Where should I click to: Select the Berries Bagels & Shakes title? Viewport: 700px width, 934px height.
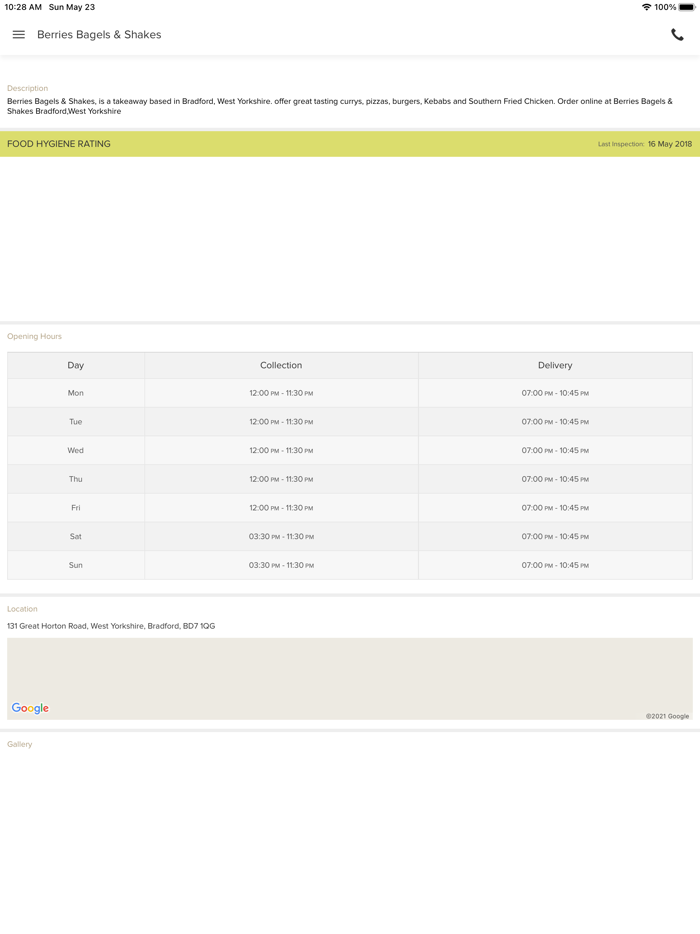coord(99,35)
